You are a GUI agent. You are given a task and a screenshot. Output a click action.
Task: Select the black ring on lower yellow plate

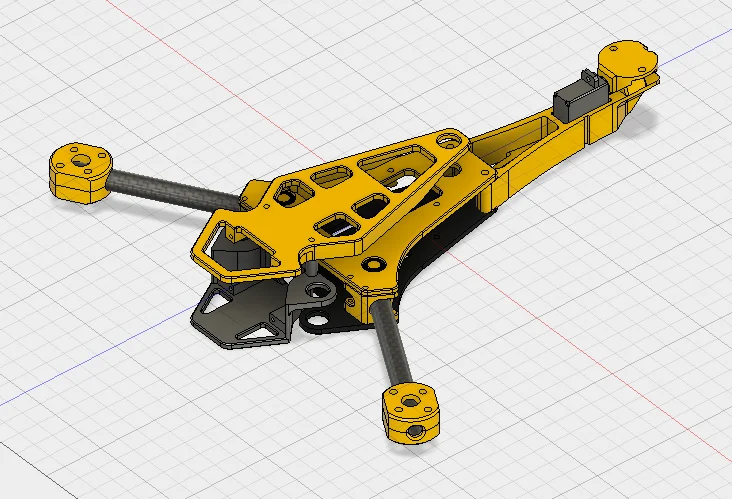coord(373,263)
